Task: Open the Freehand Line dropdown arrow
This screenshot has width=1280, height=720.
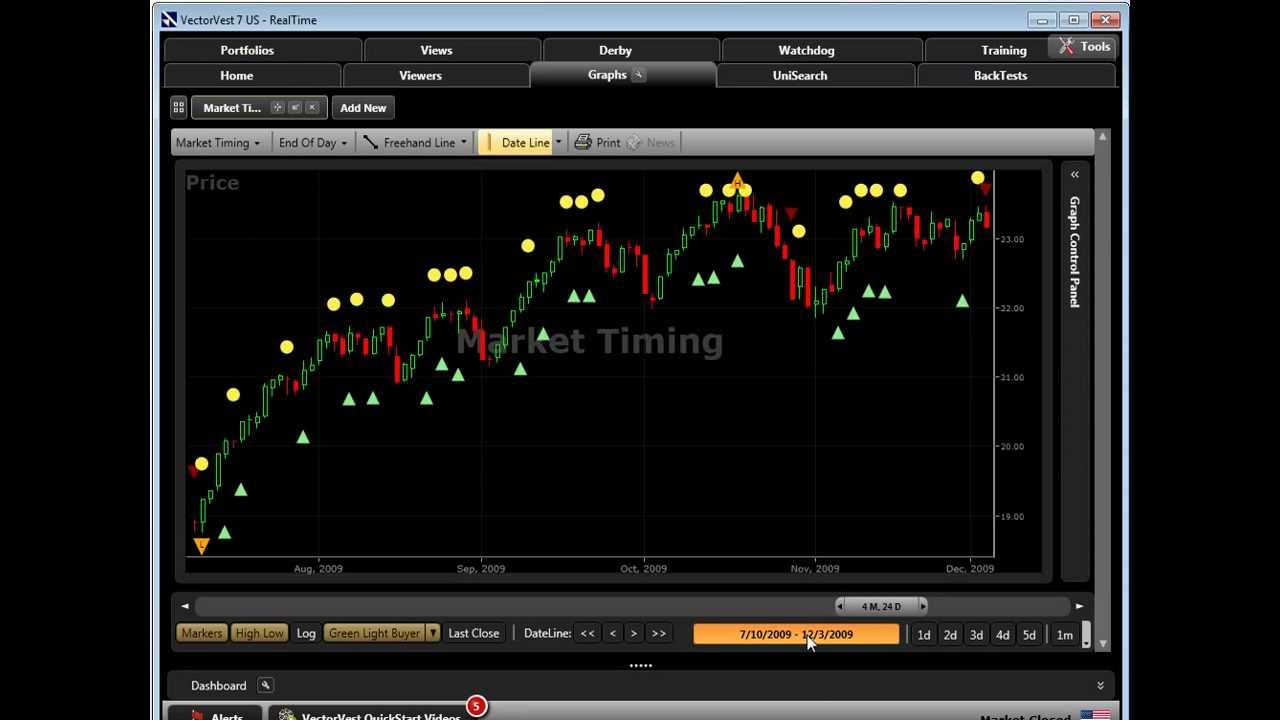Action: (x=463, y=143)
